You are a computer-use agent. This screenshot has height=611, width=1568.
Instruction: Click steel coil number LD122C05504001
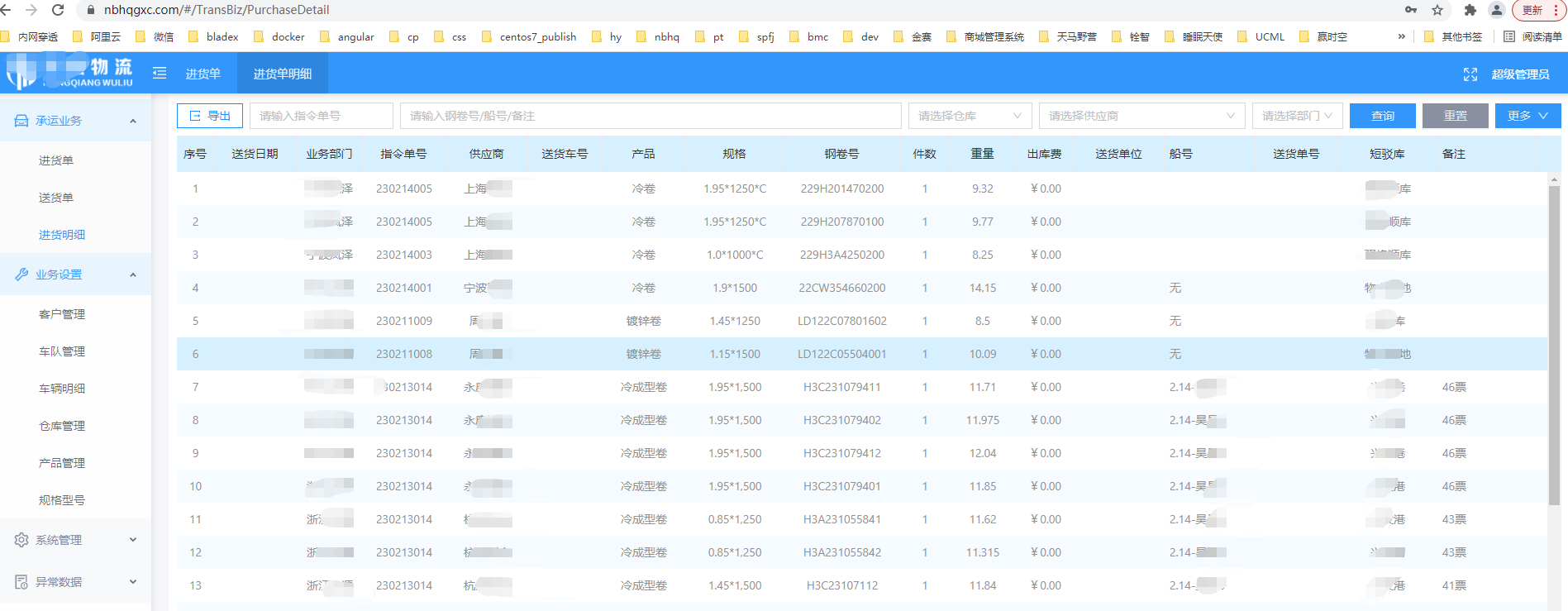point(841,354)
